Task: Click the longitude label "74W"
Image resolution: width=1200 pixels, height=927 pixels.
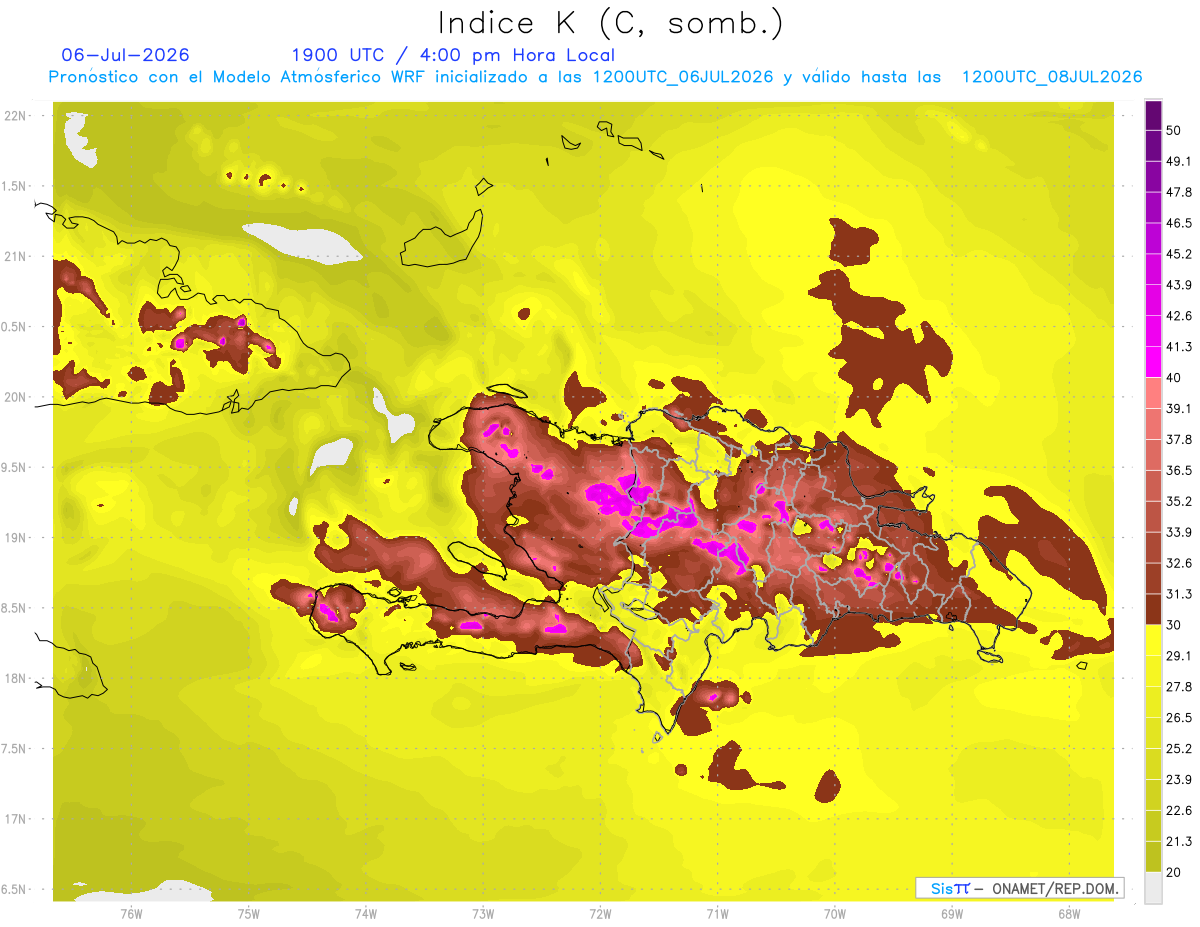Action: tap(366, 914)
